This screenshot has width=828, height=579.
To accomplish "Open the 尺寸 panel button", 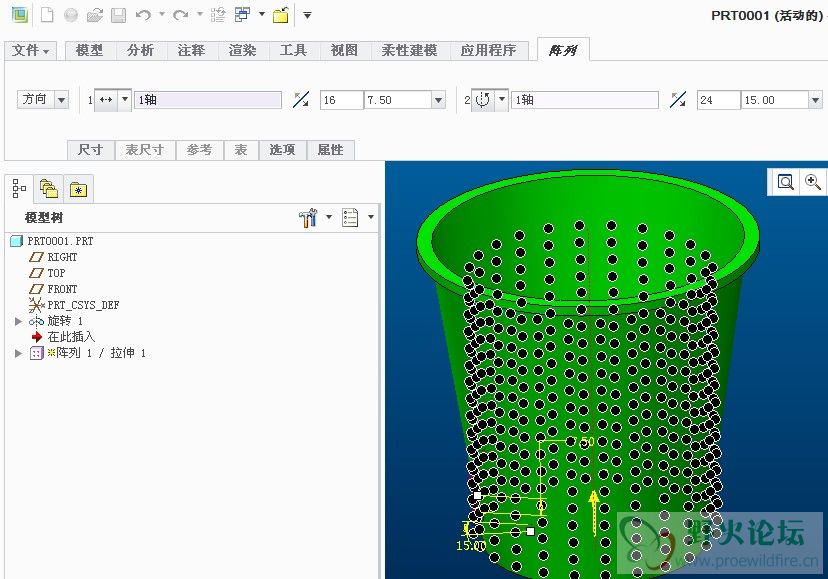I will pyautogui.click(x=91, y=149).
